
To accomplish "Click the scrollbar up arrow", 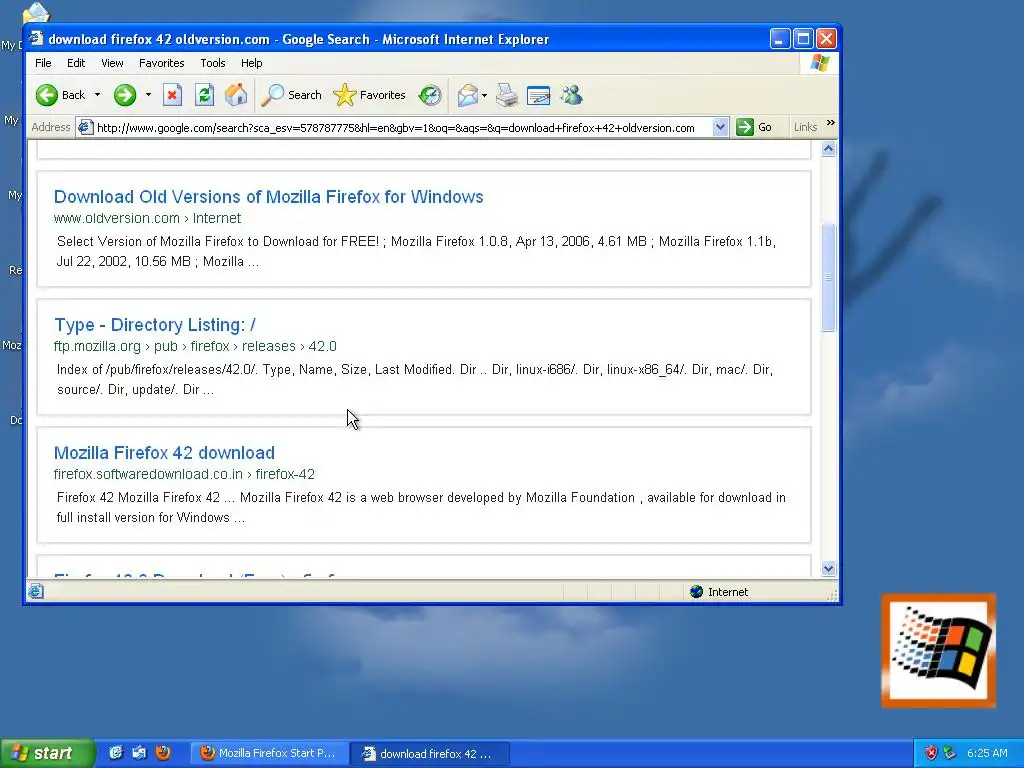I will coord(828,149).
